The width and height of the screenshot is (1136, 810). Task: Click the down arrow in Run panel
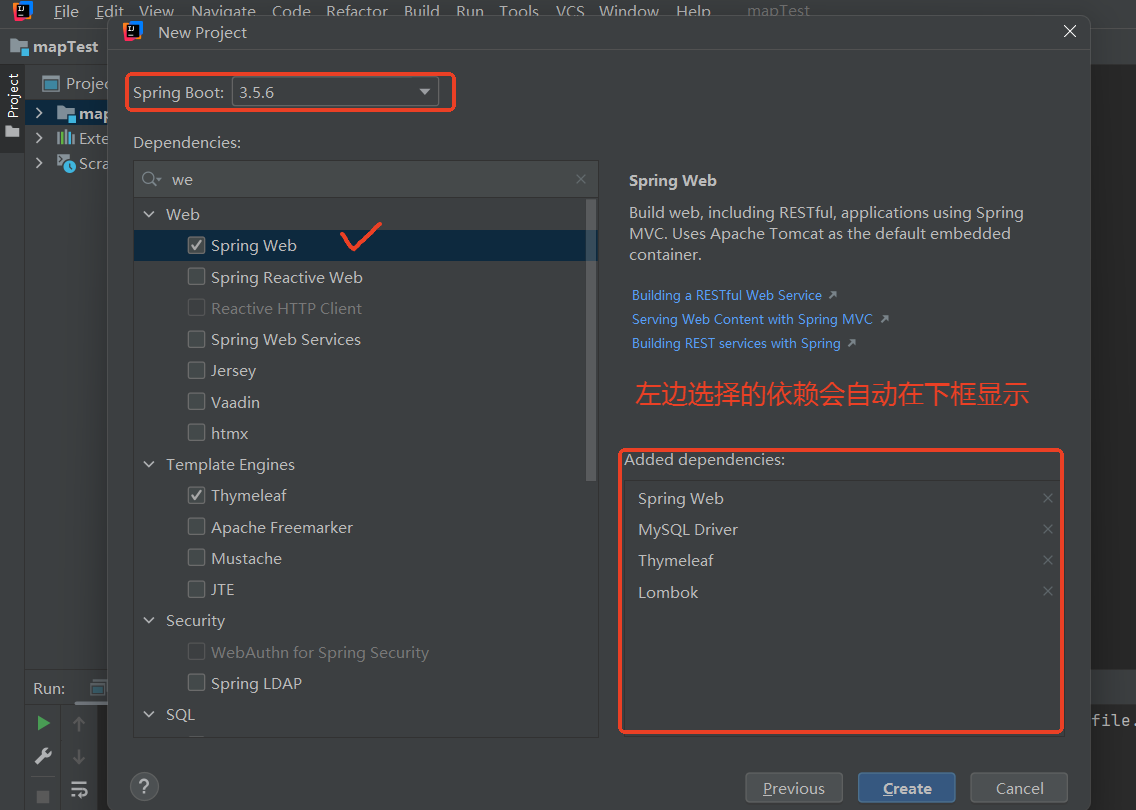79,756
